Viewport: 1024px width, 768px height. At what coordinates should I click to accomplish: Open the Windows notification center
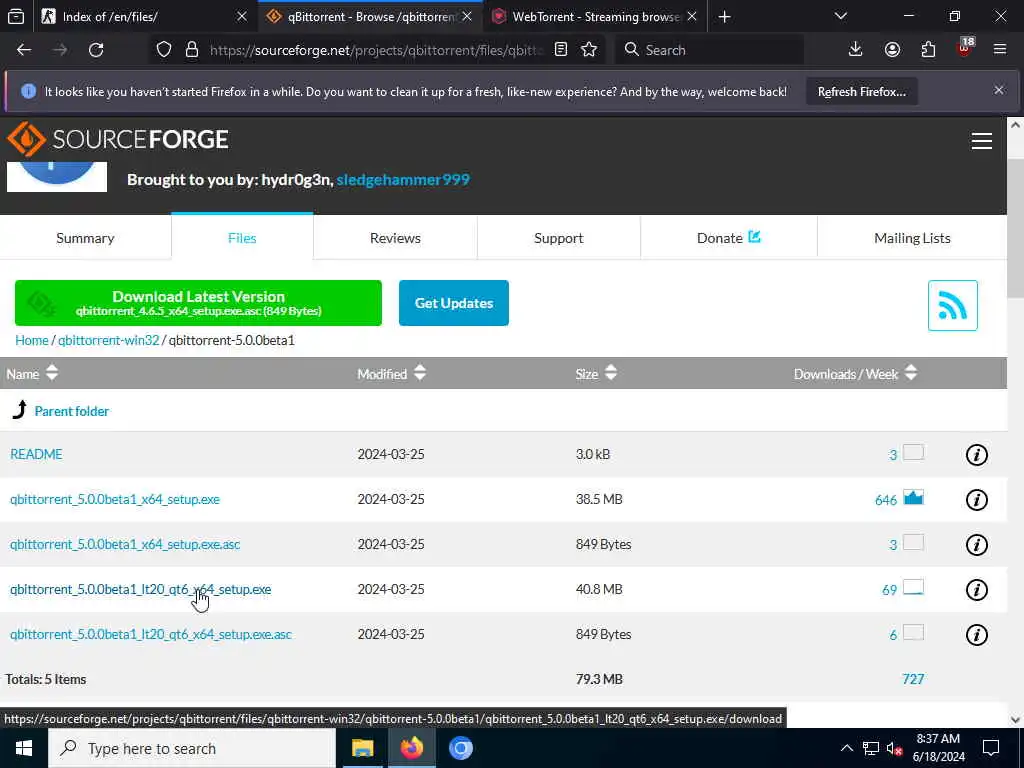tap(991, 748)
